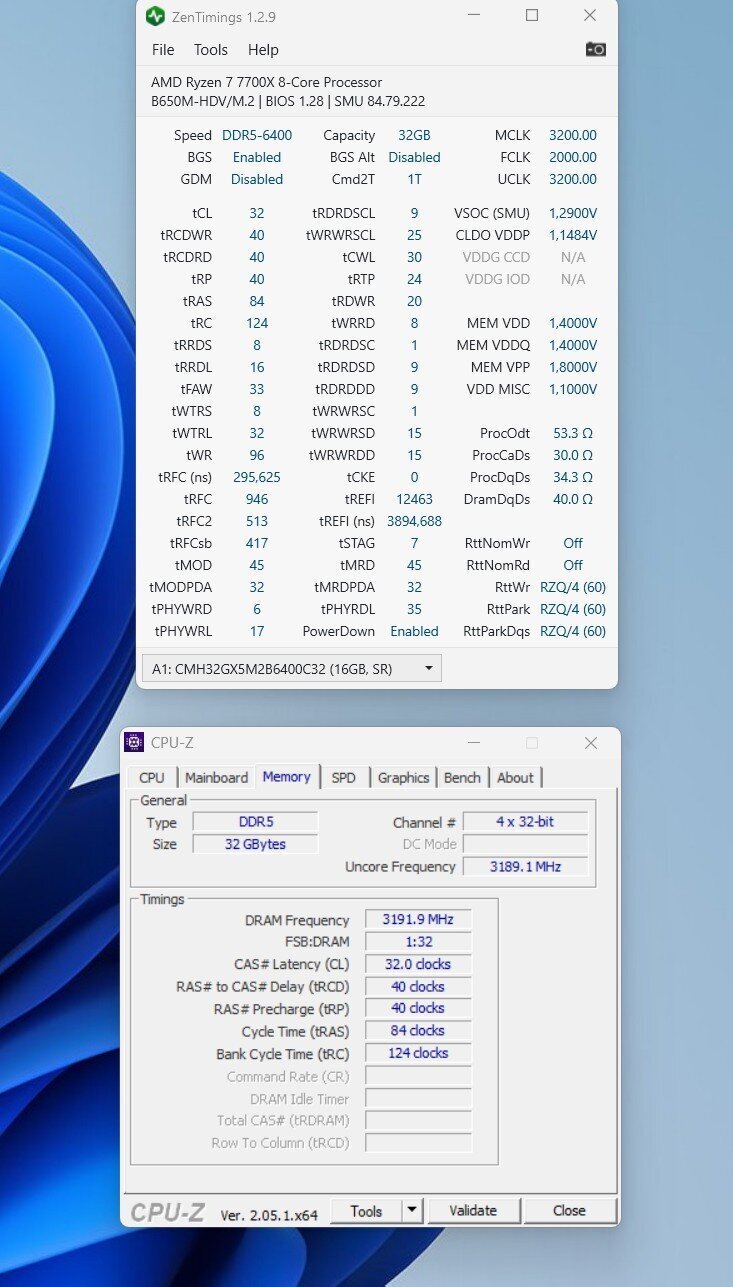Click the DRAM Frequency 3191.9 MHz field
Screen dimensions: 733x1287
[417, 920]
